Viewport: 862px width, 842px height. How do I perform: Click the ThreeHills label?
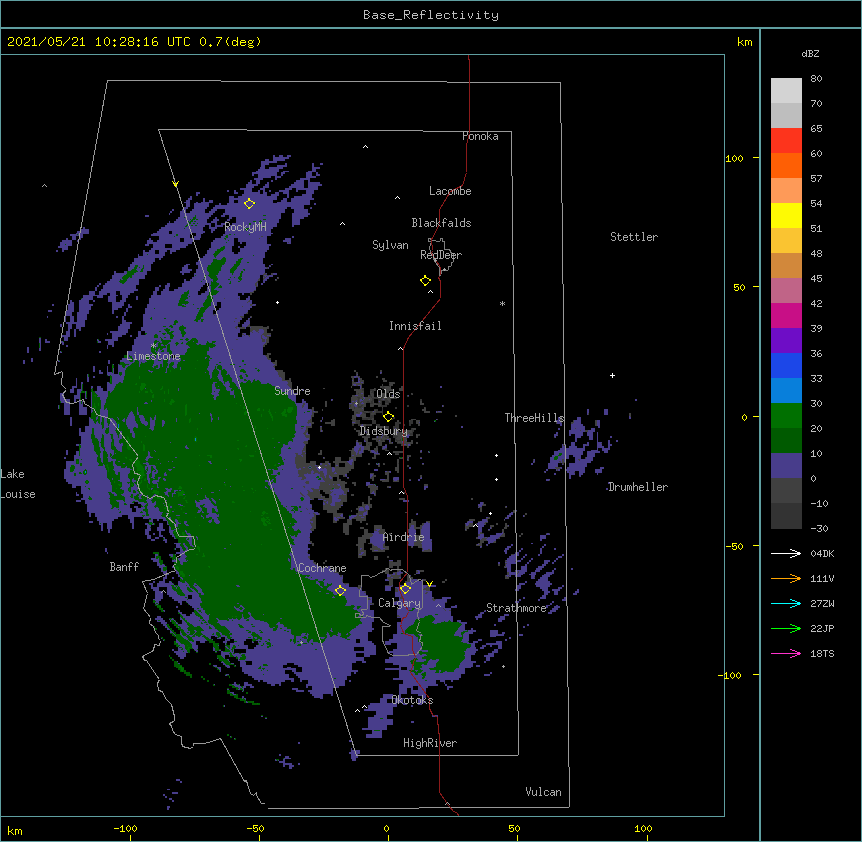click(534, 418)
